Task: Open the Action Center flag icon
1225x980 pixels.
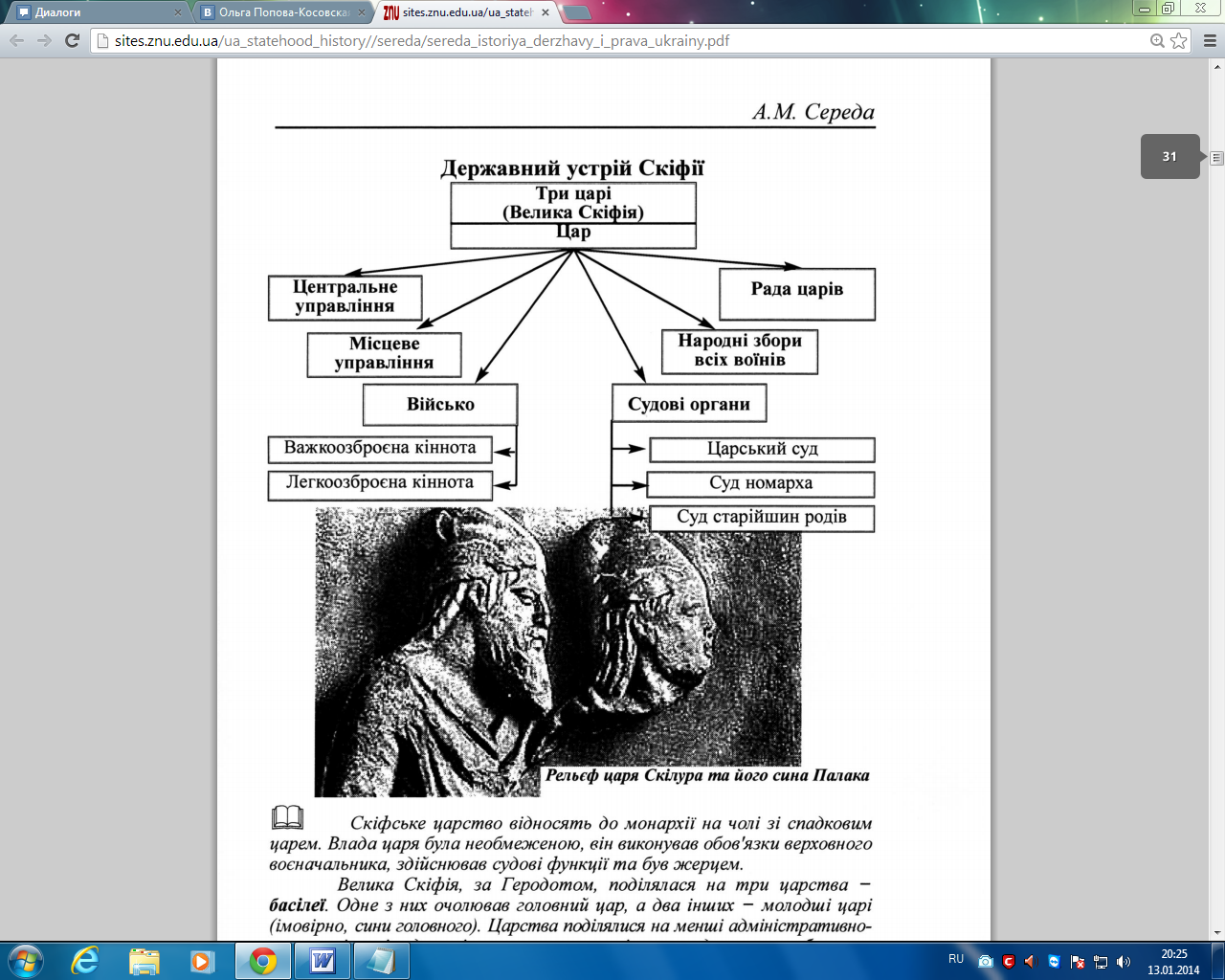Action: [1078, 961]
